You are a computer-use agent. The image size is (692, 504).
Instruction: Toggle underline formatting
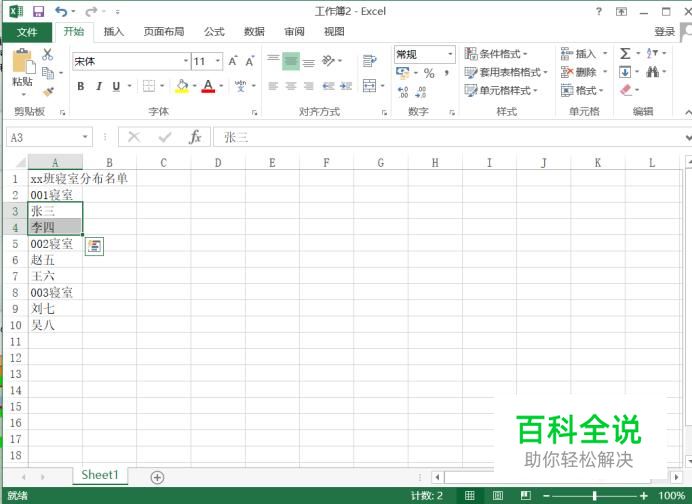coord(116,86)
